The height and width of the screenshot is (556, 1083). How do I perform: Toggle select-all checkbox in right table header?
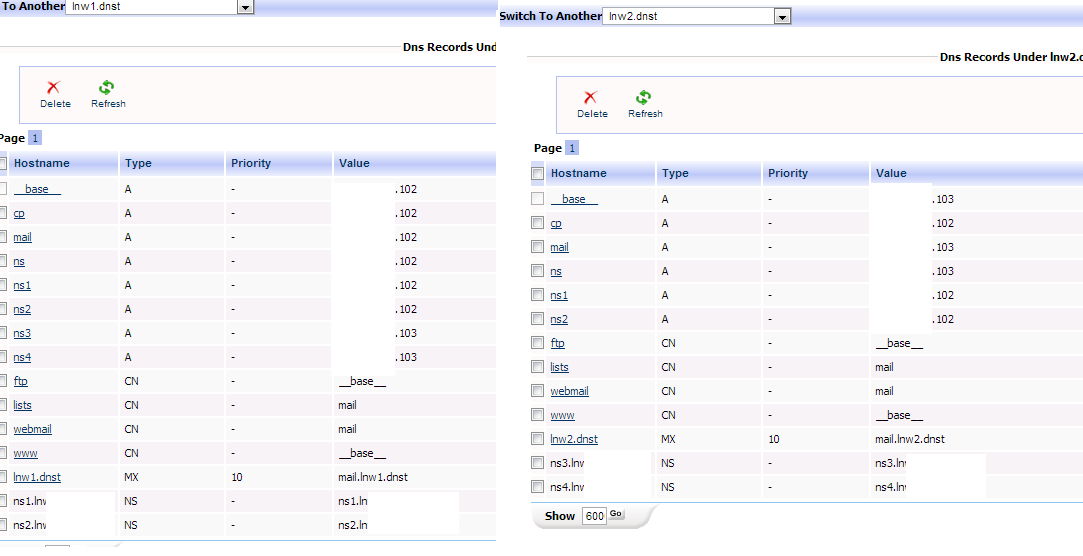(x=538, y=174)
